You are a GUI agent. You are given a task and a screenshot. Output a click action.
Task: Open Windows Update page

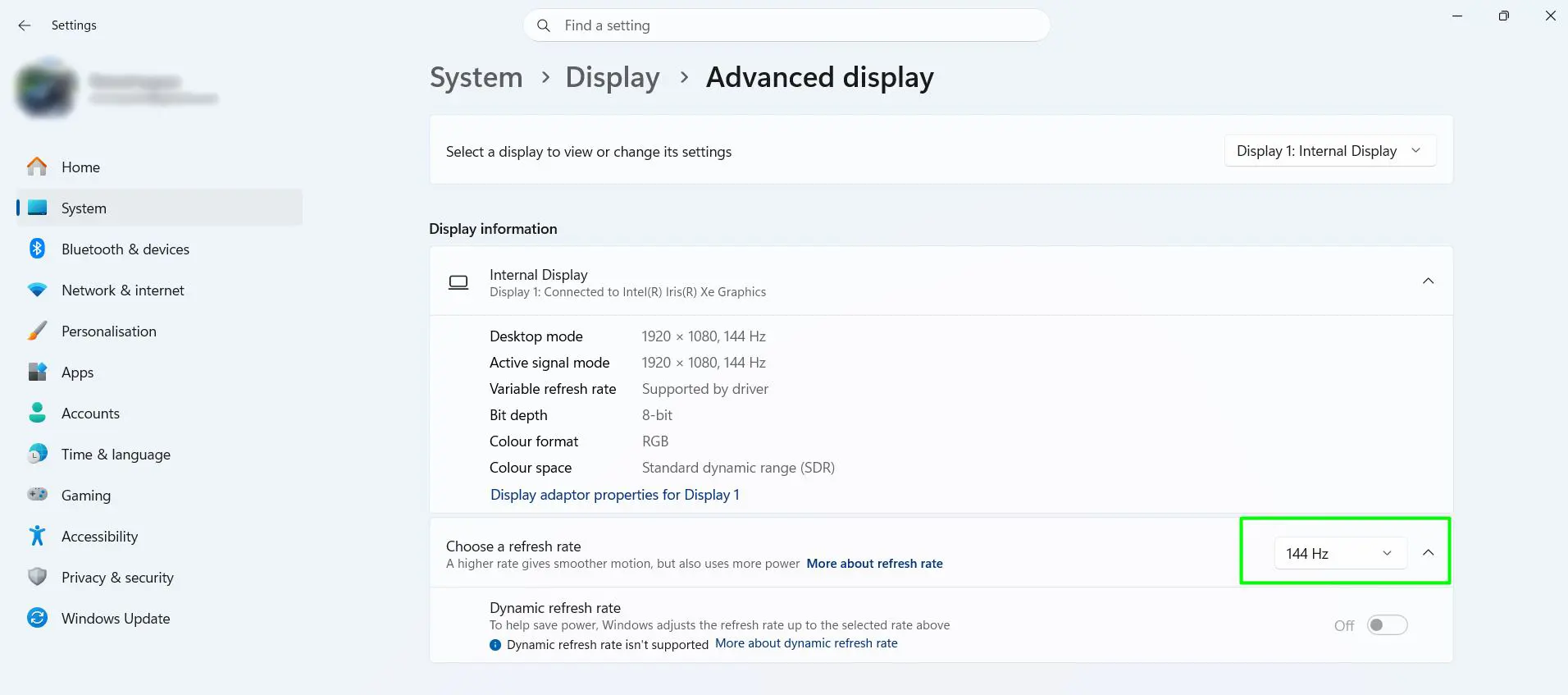point(160,618)
